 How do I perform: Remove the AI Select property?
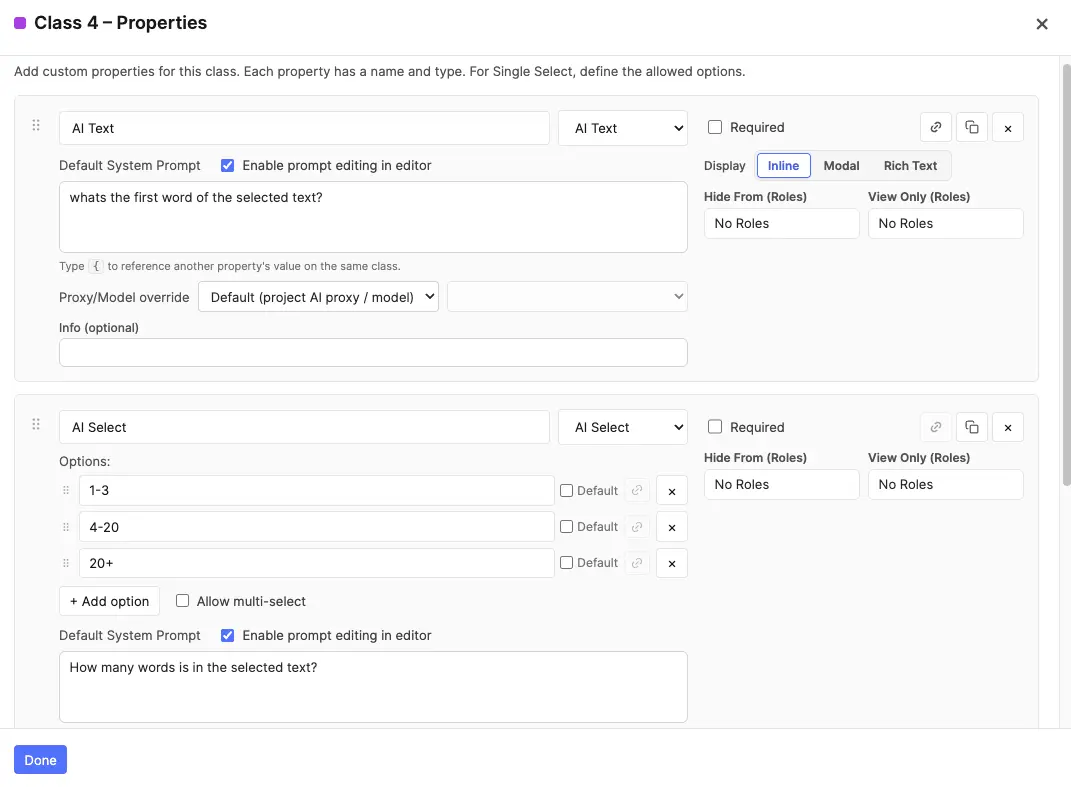click(1007, 428)
